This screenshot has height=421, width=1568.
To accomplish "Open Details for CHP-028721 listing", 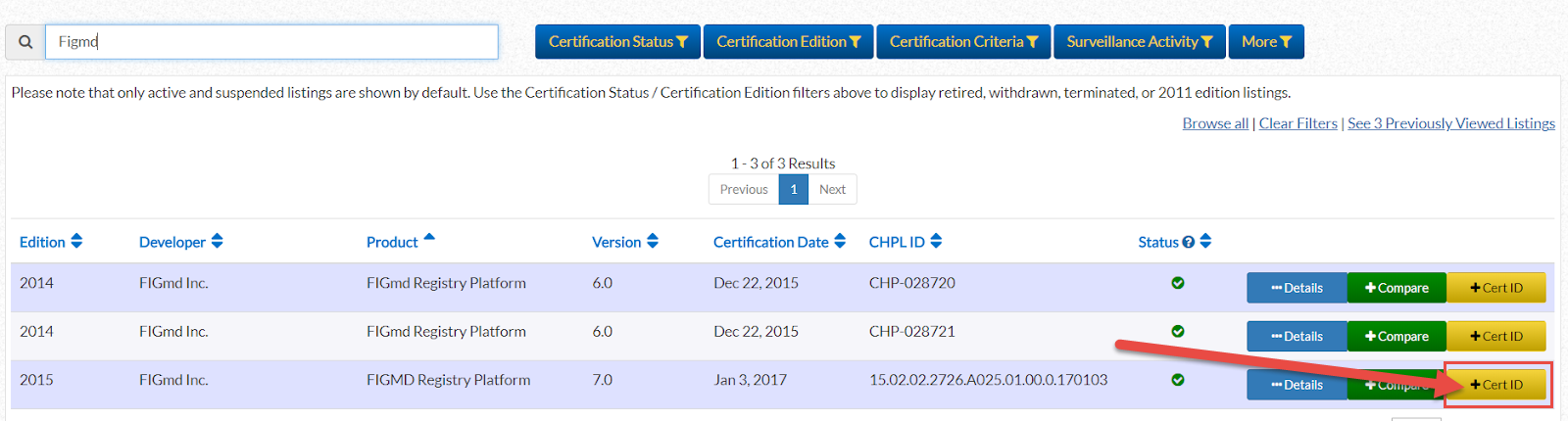I will pyautogui.click(x=1297, y=336).
